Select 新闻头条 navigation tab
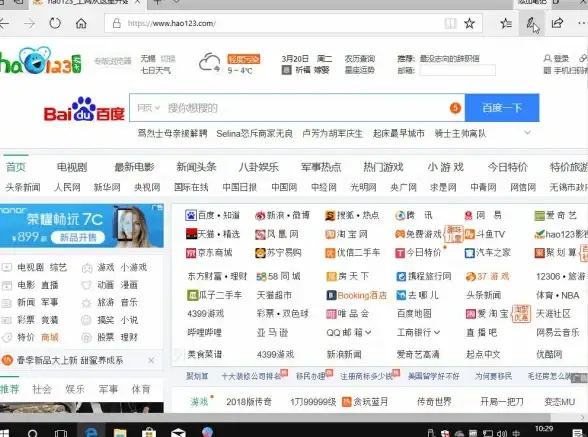 (196, 167)
